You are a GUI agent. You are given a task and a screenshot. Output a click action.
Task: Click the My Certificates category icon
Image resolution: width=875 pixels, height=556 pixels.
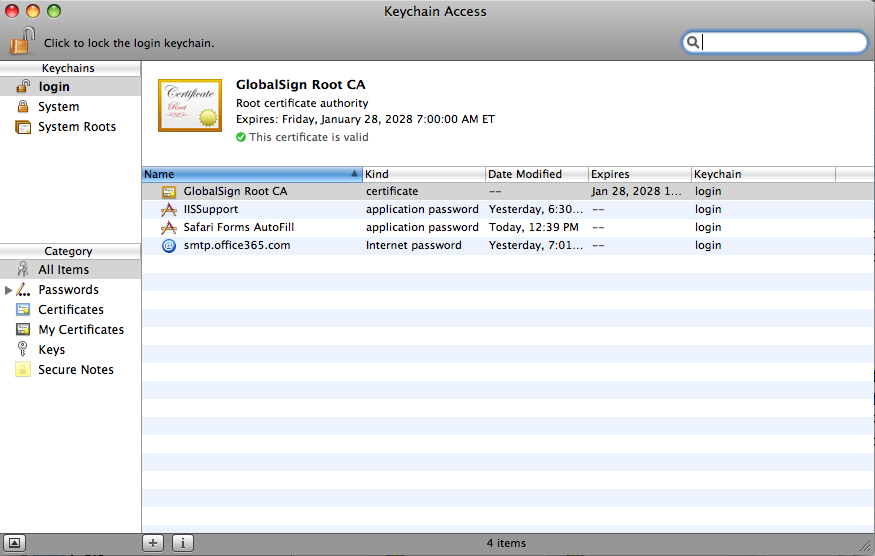pyautogui.click(x=23, y=329)
